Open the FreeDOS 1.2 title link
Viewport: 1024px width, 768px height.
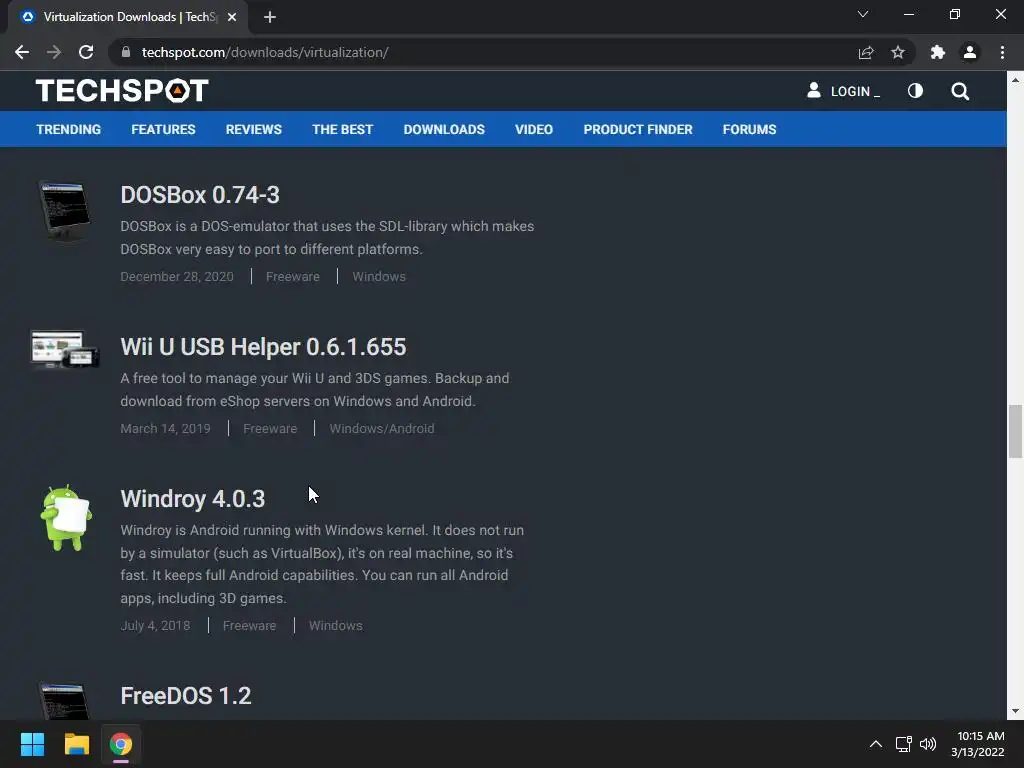[185, 696]
